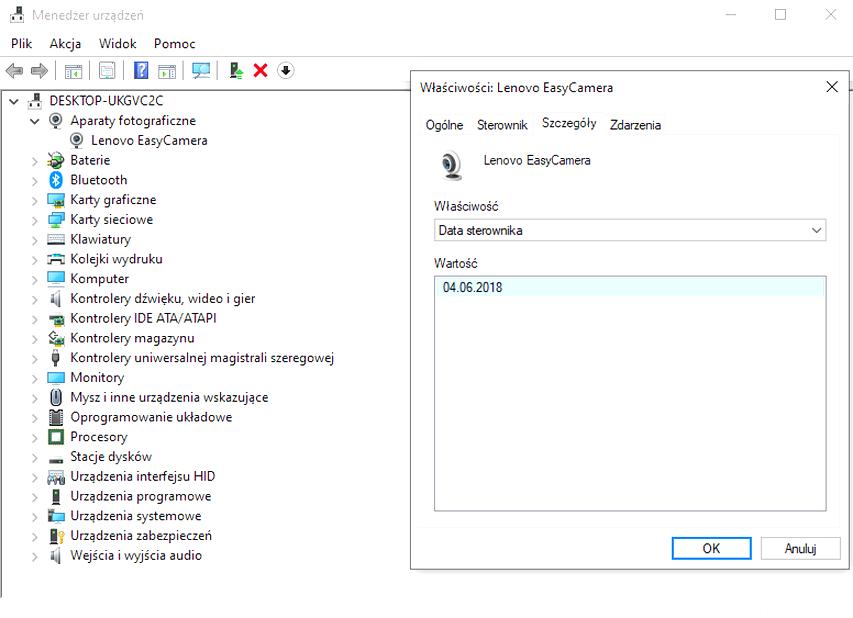Expand Kontrolery dźwięku, wideo i gier
This screenshot has height=618, width=853.
[x=35, y=299]
